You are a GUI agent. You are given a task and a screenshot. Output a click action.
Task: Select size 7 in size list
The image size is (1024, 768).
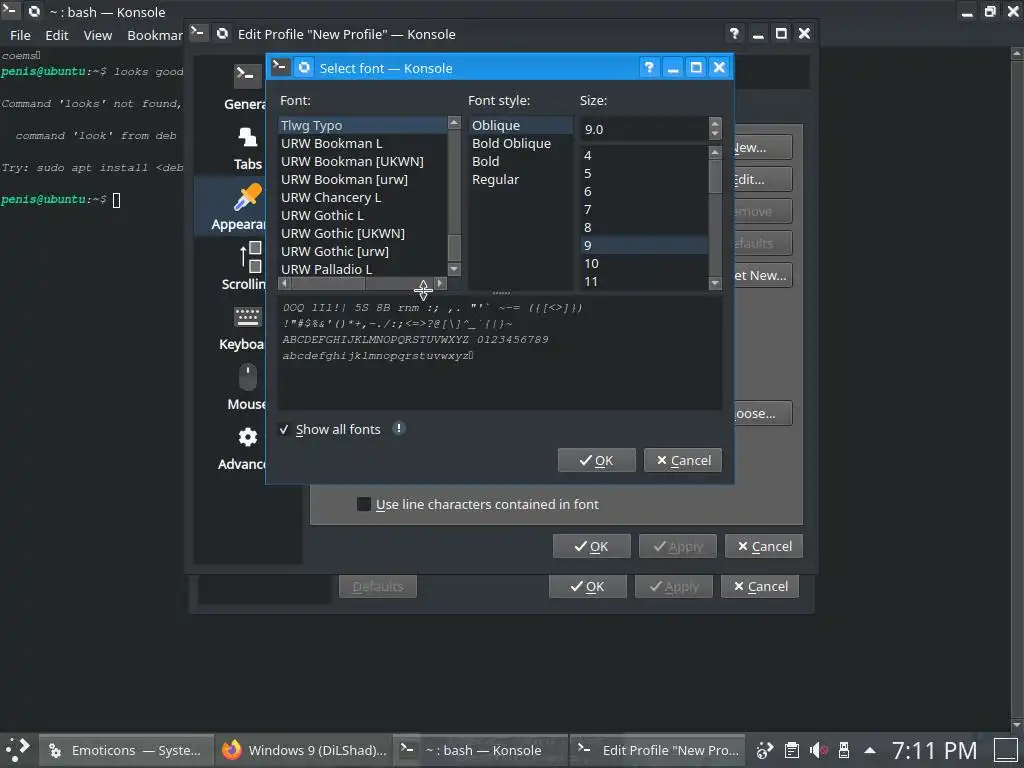click(x=645, y=210)
